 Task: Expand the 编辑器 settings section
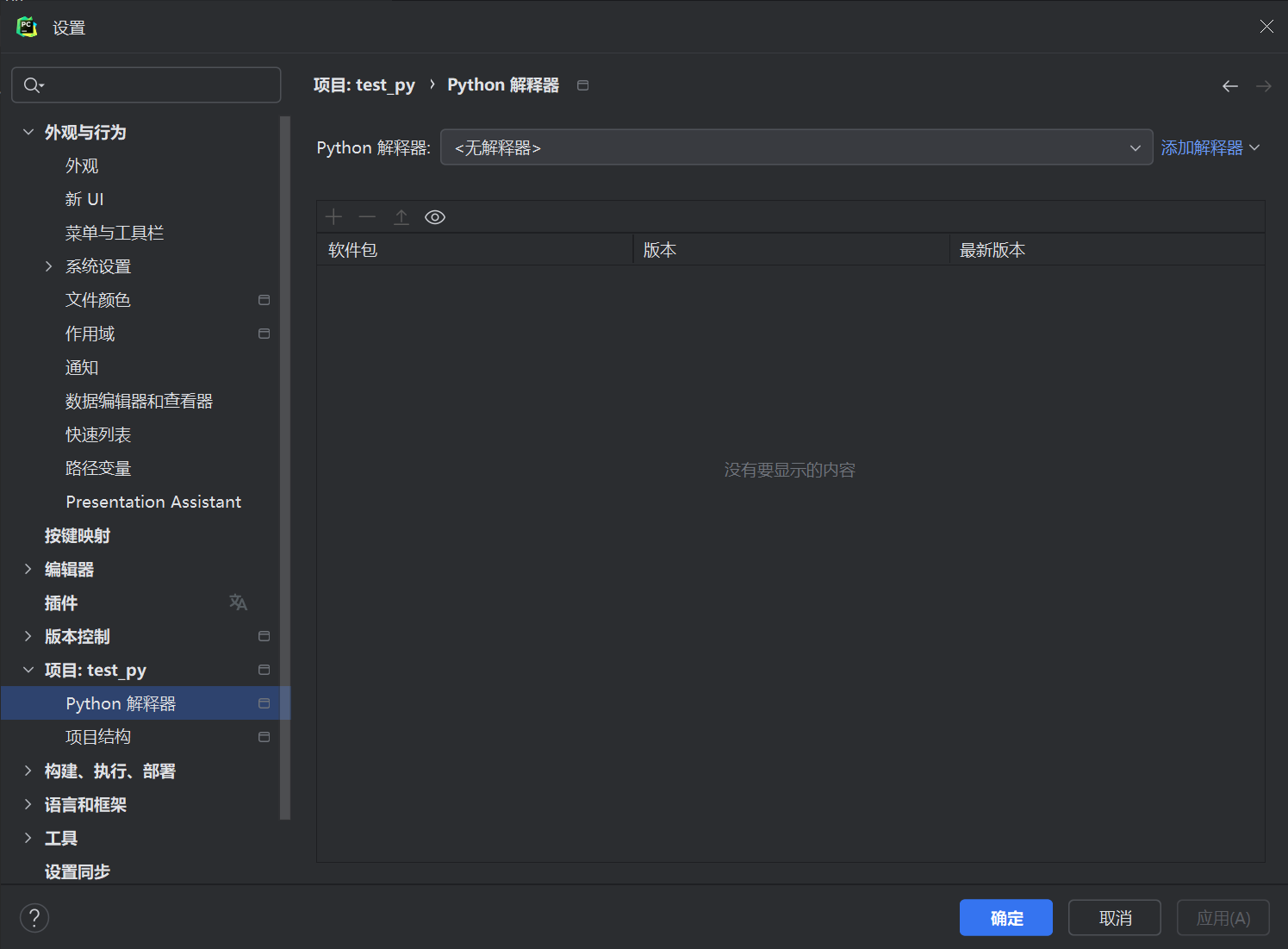[x=28, y=569]
